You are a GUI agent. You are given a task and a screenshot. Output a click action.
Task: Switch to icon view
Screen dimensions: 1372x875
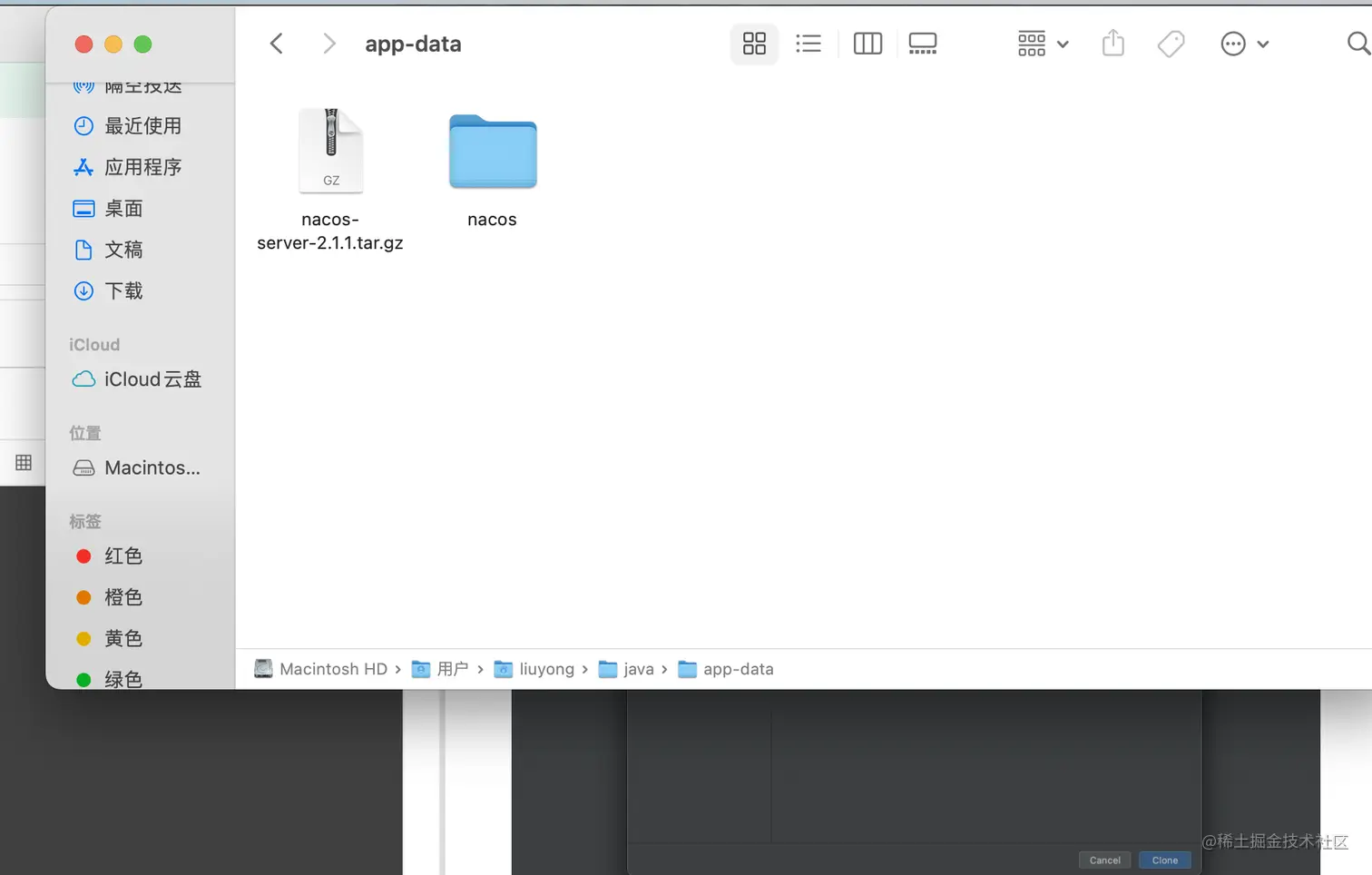point(754,44)
